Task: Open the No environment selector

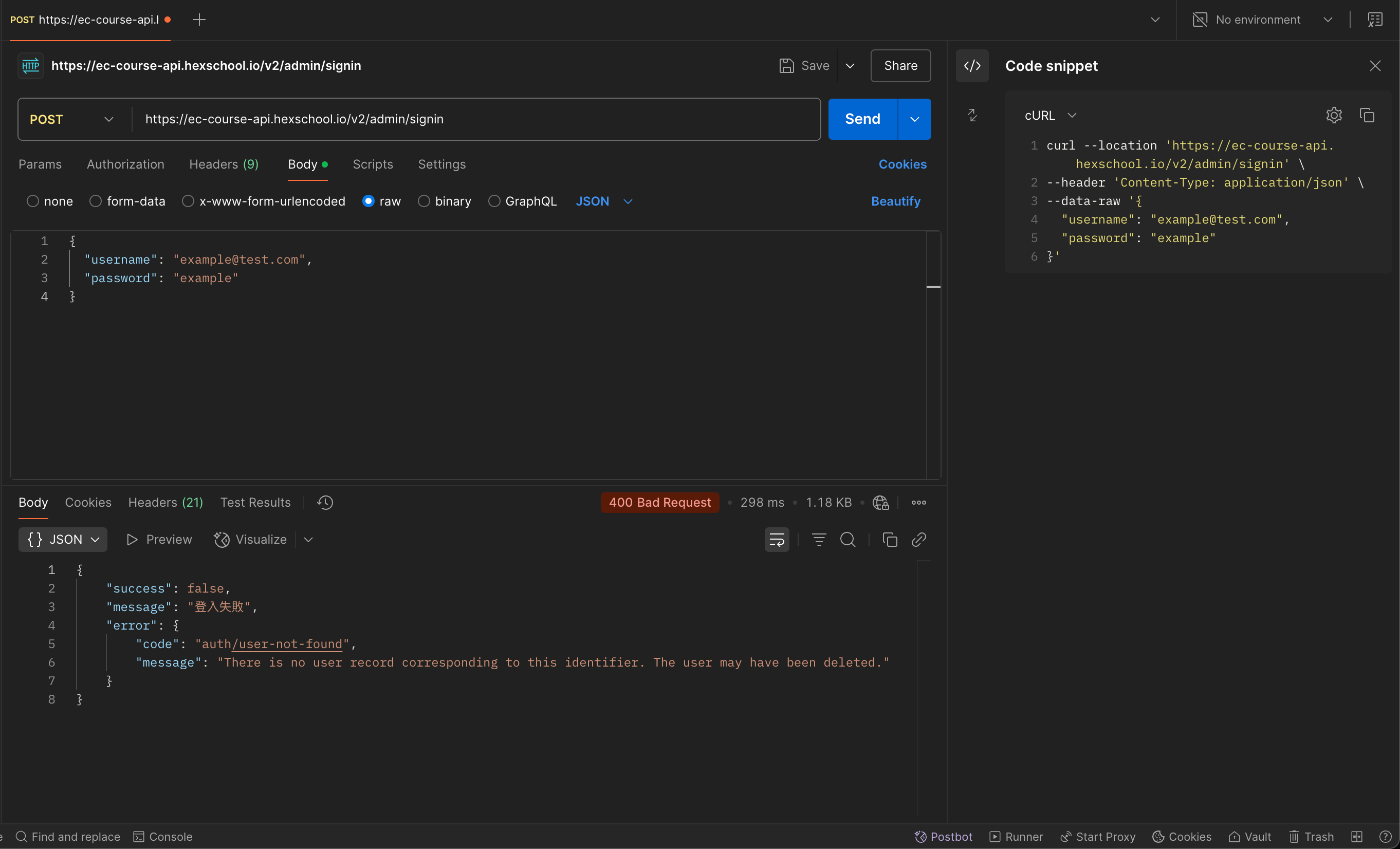Action: click(x=1261, y=20)
